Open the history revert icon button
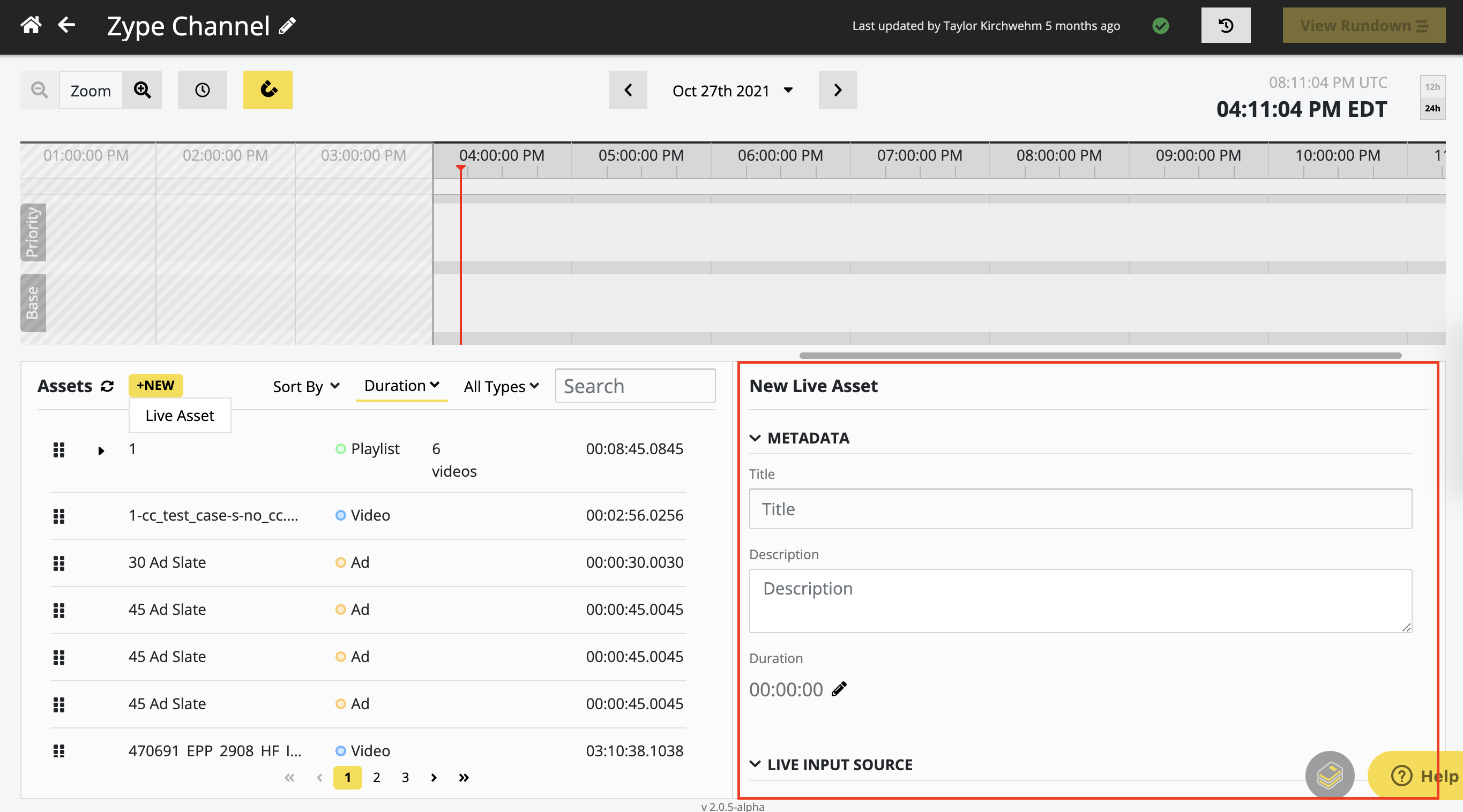This screenshot has width=1463, height=812. [1226, 26]
